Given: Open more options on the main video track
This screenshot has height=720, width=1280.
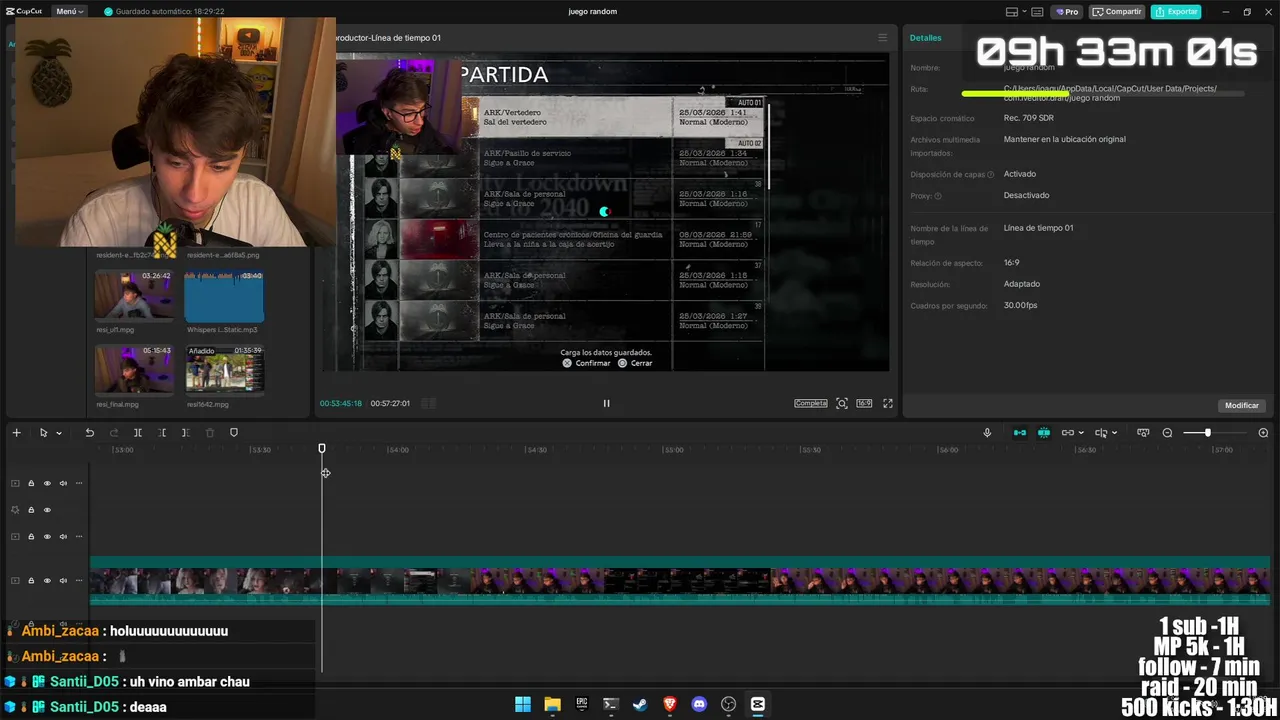Looking at the screenshot, I should click(79, 580).
